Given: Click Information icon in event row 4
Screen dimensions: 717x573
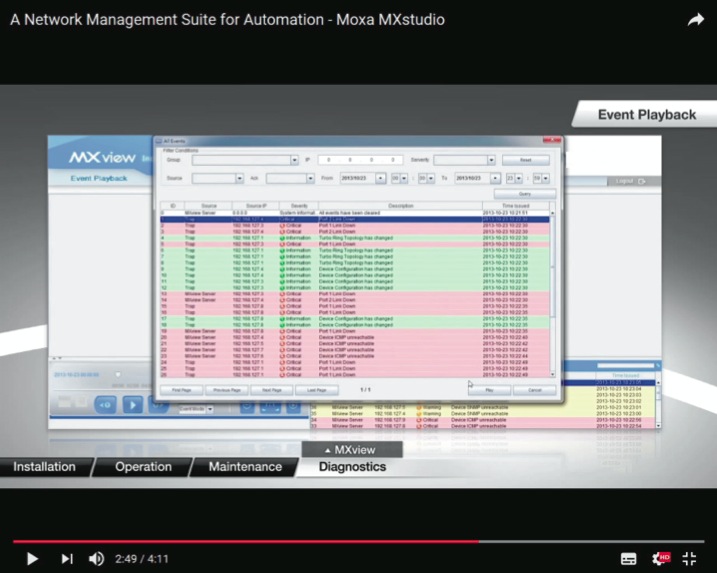Looking at the screenshot, I should pos(282,238).
